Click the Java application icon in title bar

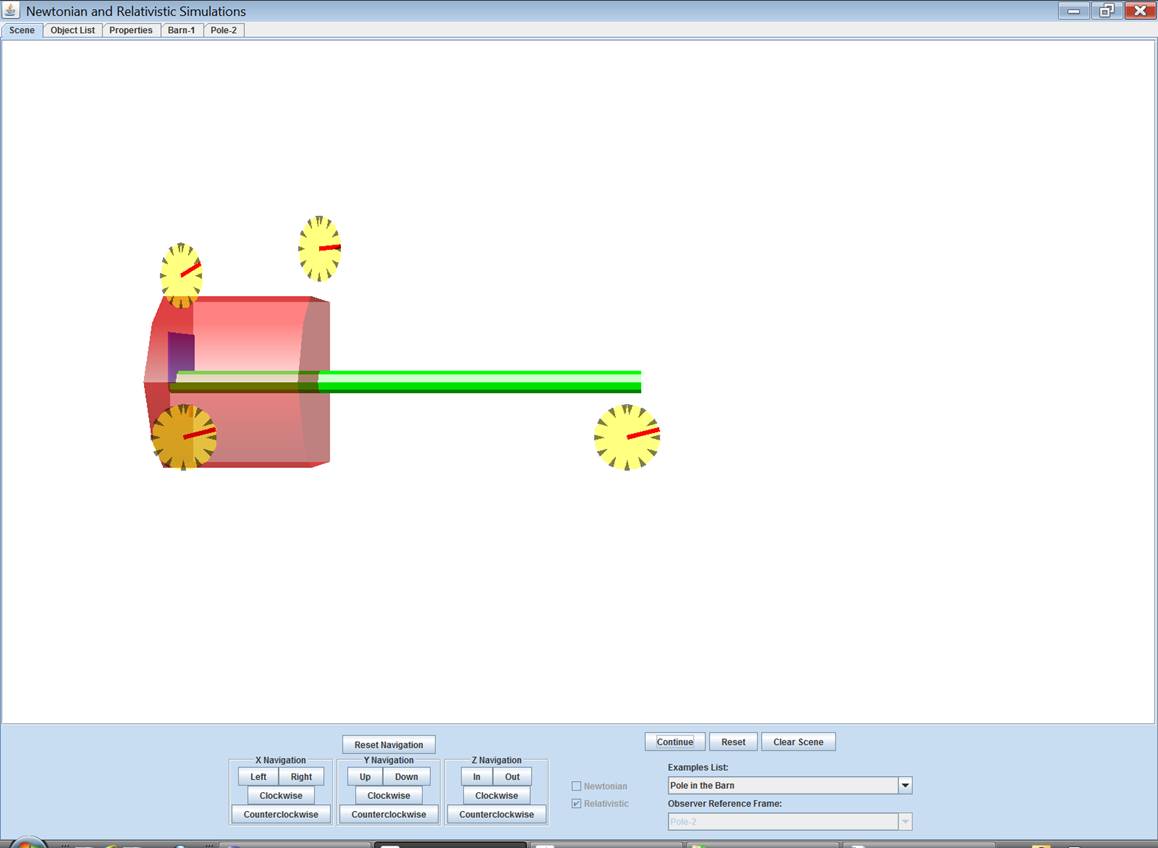[x=12, y=11]
